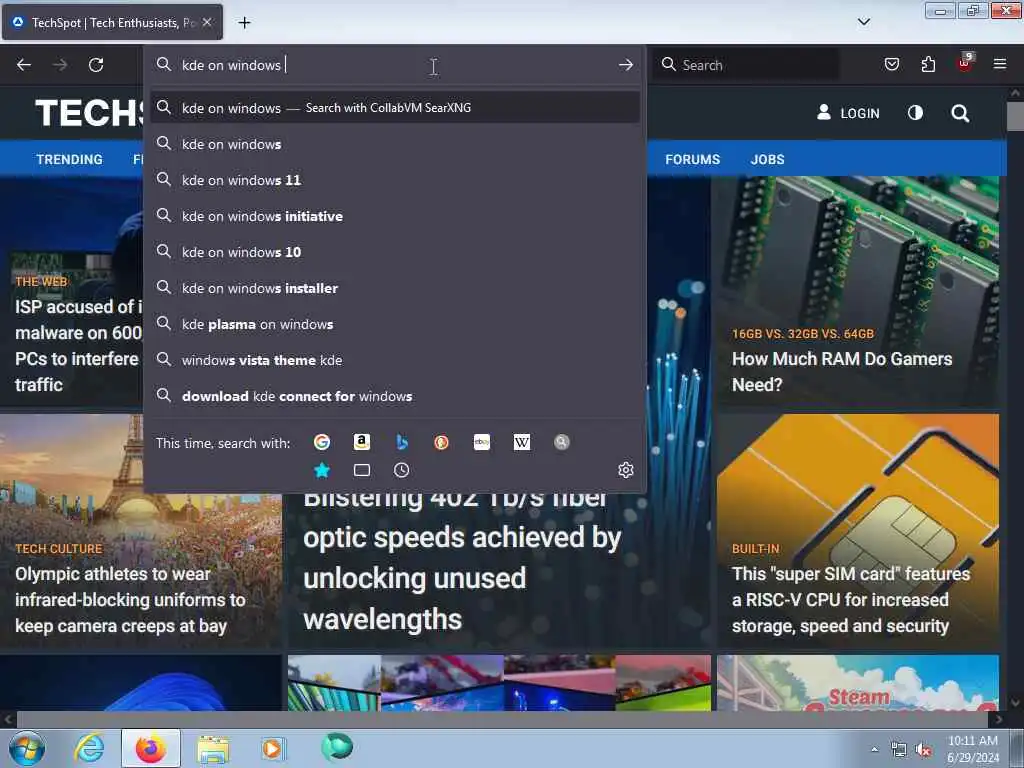Search bookmarks with the star icon
Image resolution: width=1024 pixels, height=768 pixels.
322,470
